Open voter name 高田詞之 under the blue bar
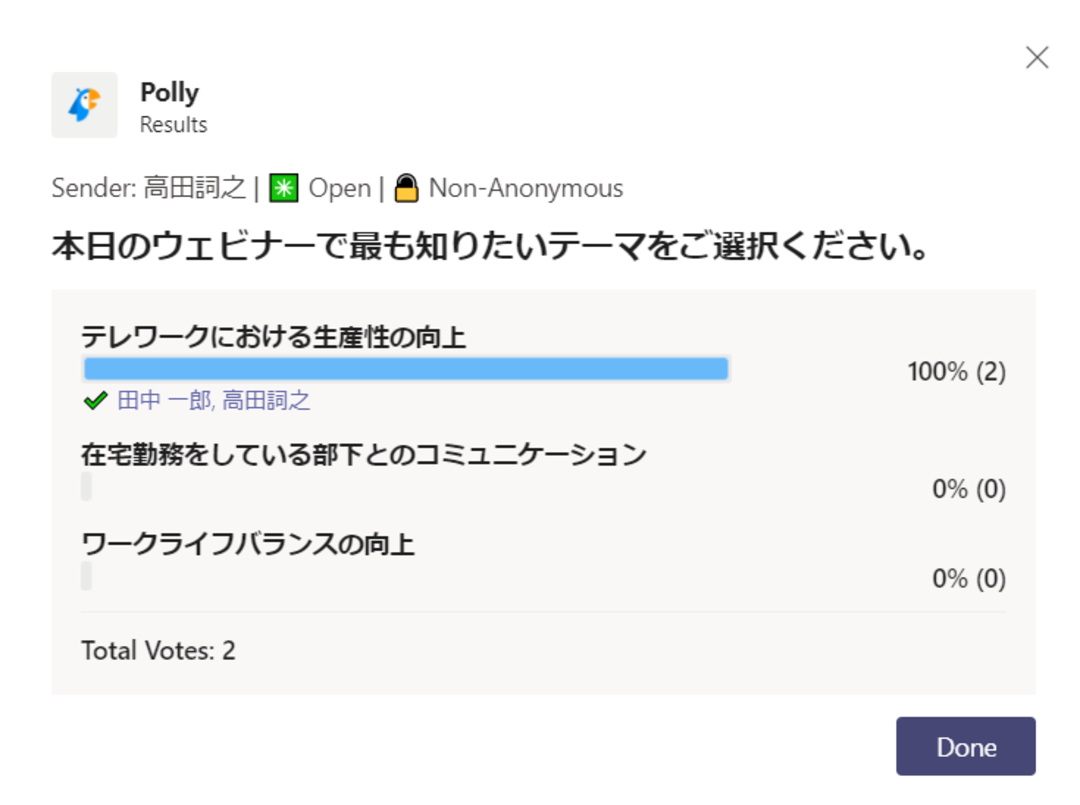Screen dimensions: 1080x805 click(x=266, y=400)
